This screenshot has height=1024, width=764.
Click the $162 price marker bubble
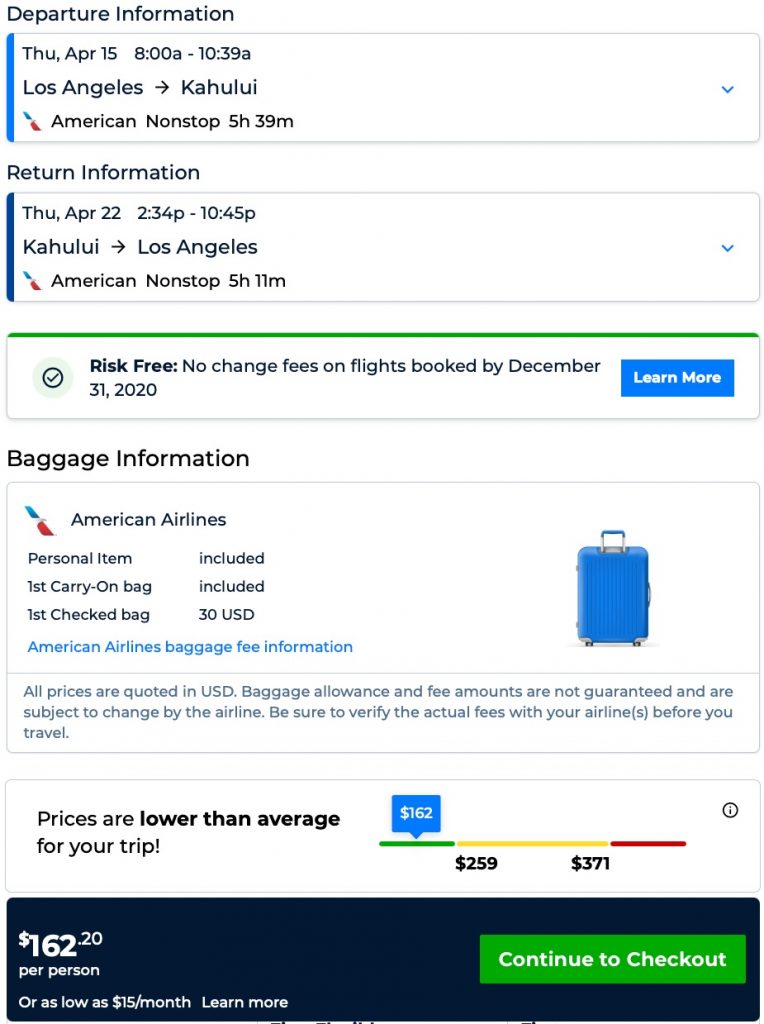tap(416, 813)
